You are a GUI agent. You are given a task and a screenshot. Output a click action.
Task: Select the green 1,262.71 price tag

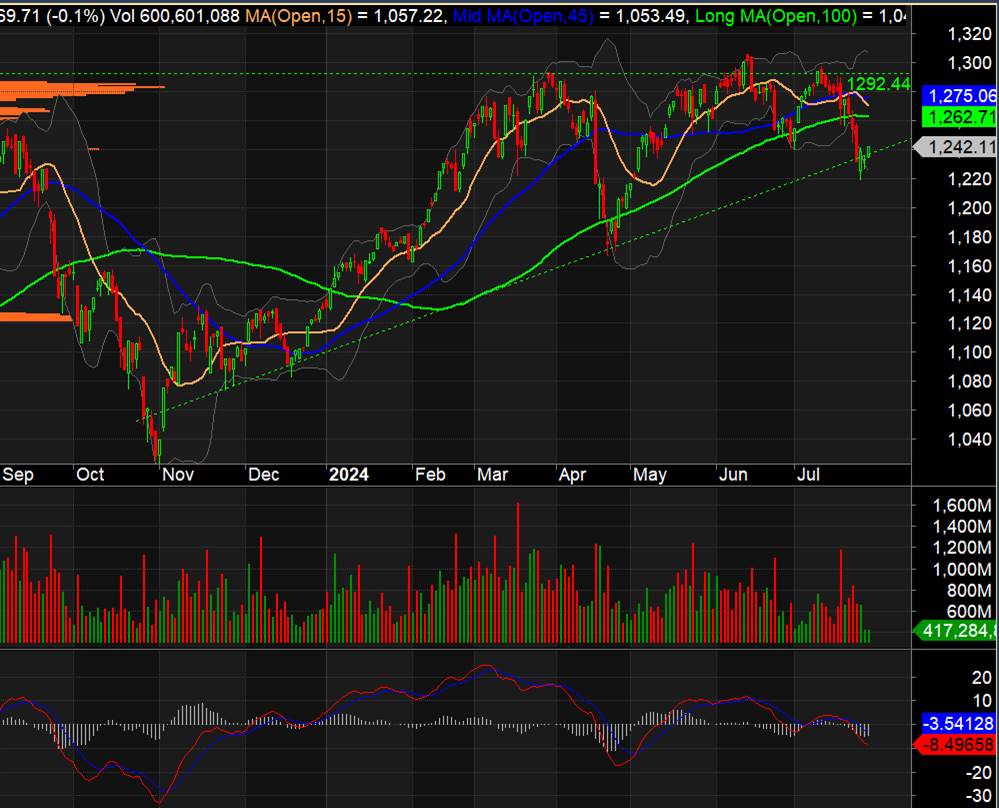pyautogui.click(x=959, y=117)
